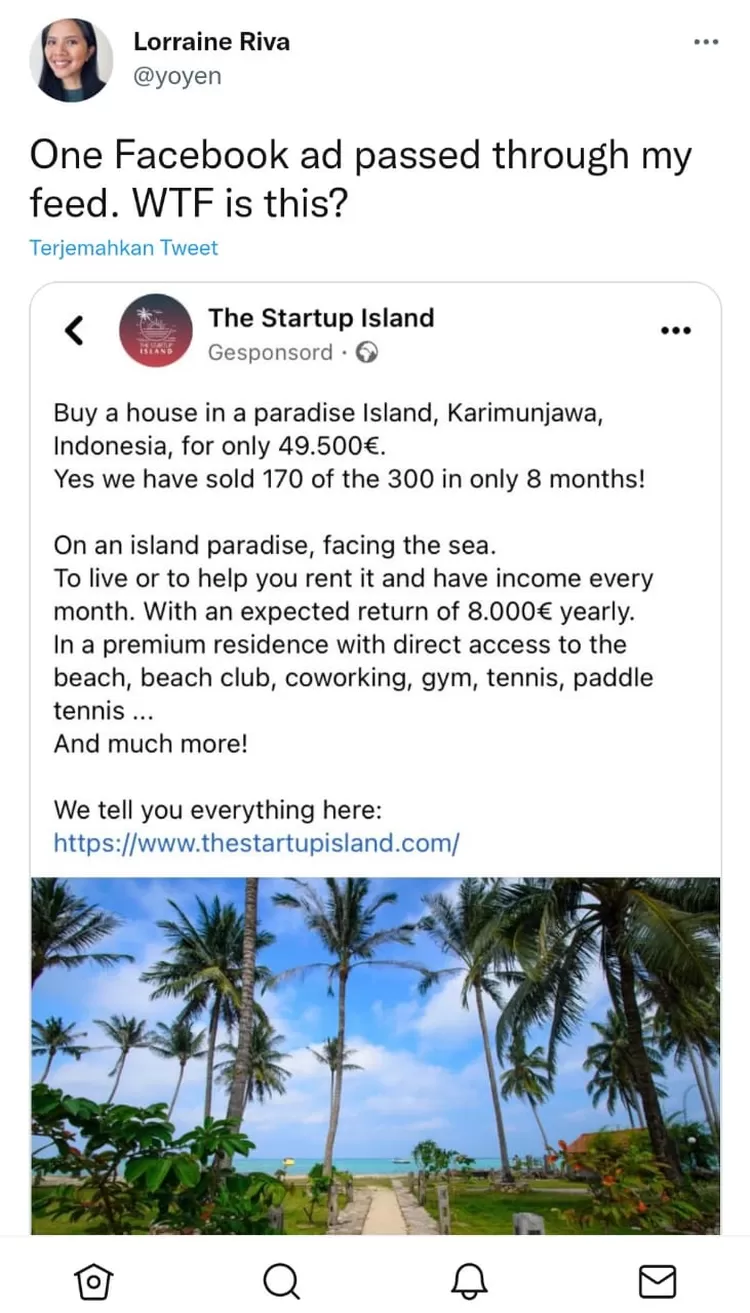Translate the tweet via "Terjemahkan Tweet"
This screenshot has height=1313, width=750.
coord(123,247)
